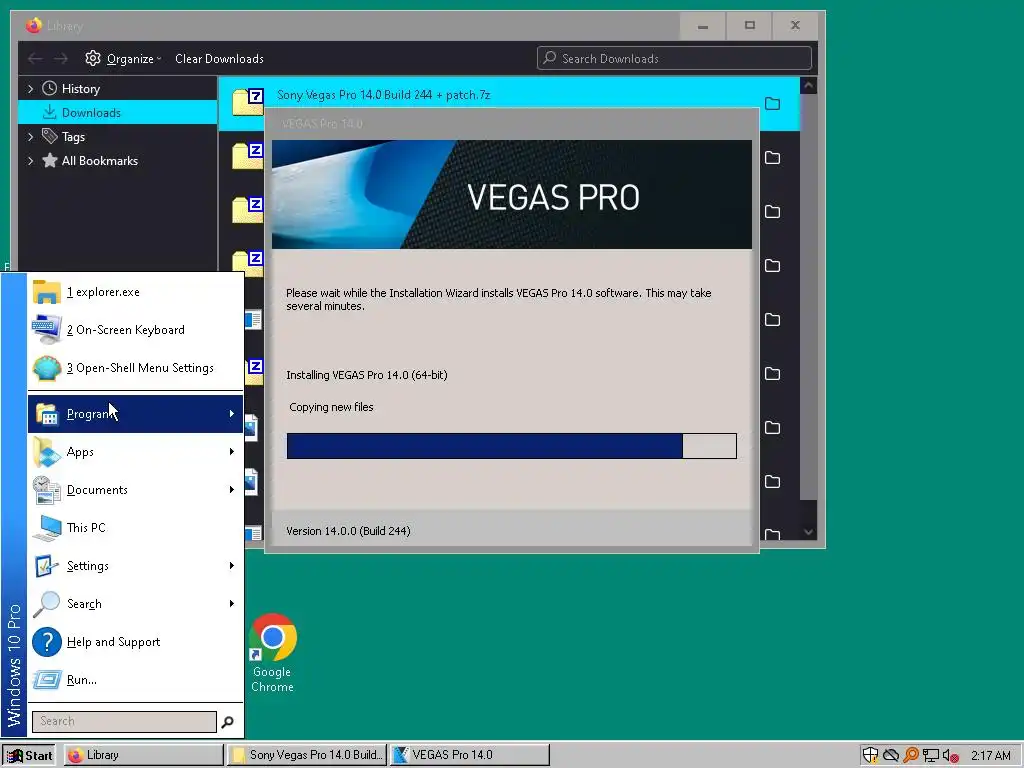Expand the Tags tree item

tap(30, 136)
